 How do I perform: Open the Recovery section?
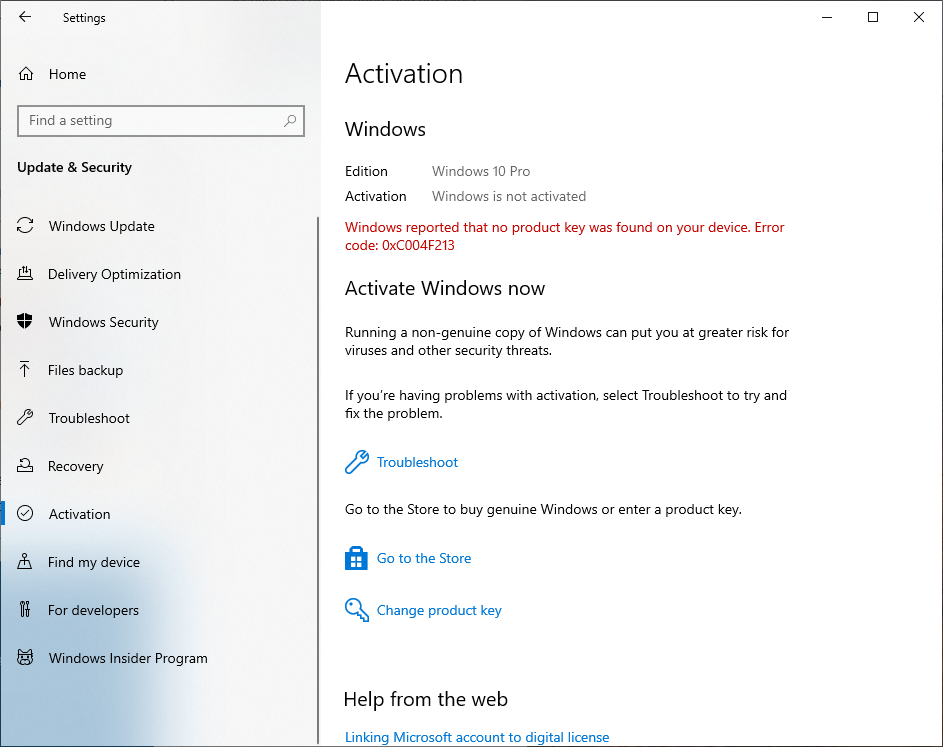[x=76, y=466]
